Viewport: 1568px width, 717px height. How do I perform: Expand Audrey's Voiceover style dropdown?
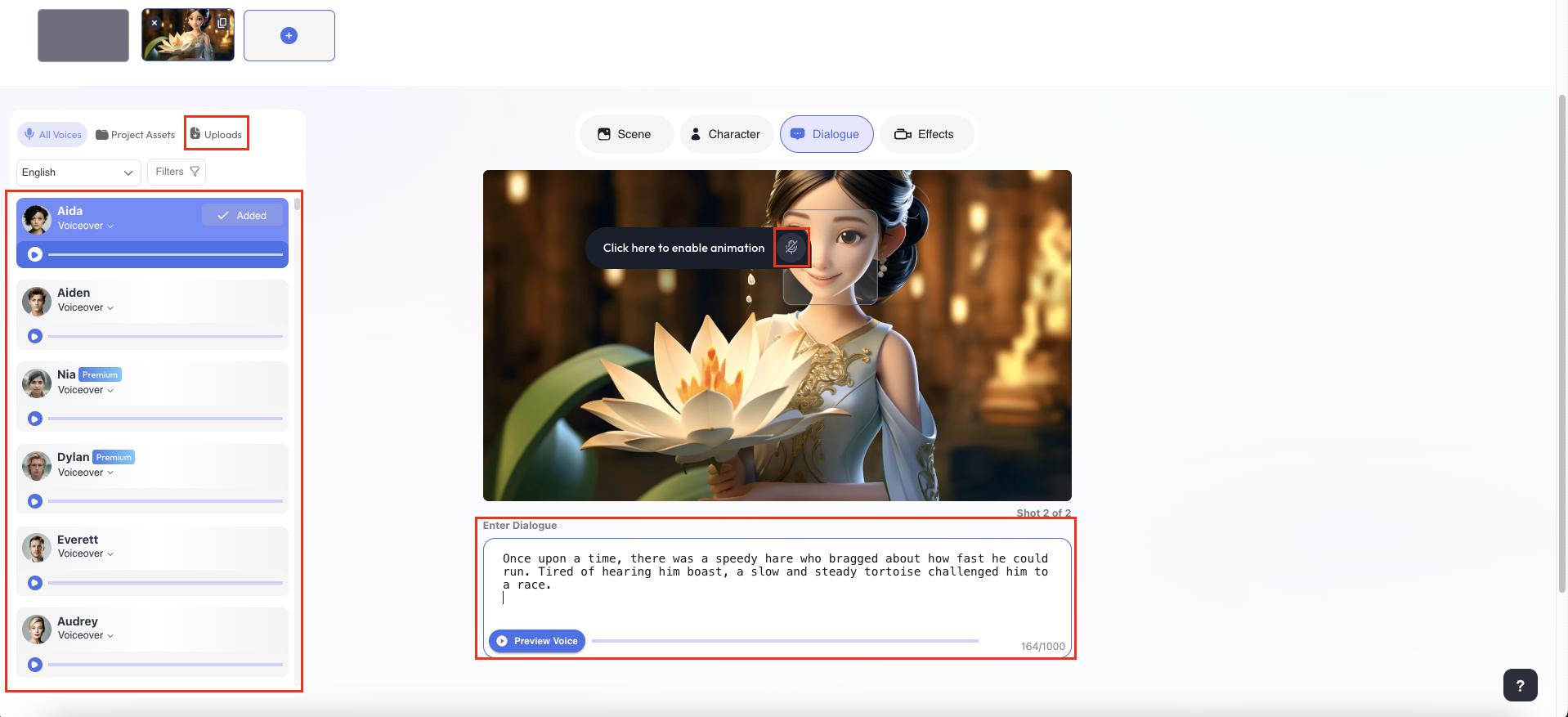[86, 635]
